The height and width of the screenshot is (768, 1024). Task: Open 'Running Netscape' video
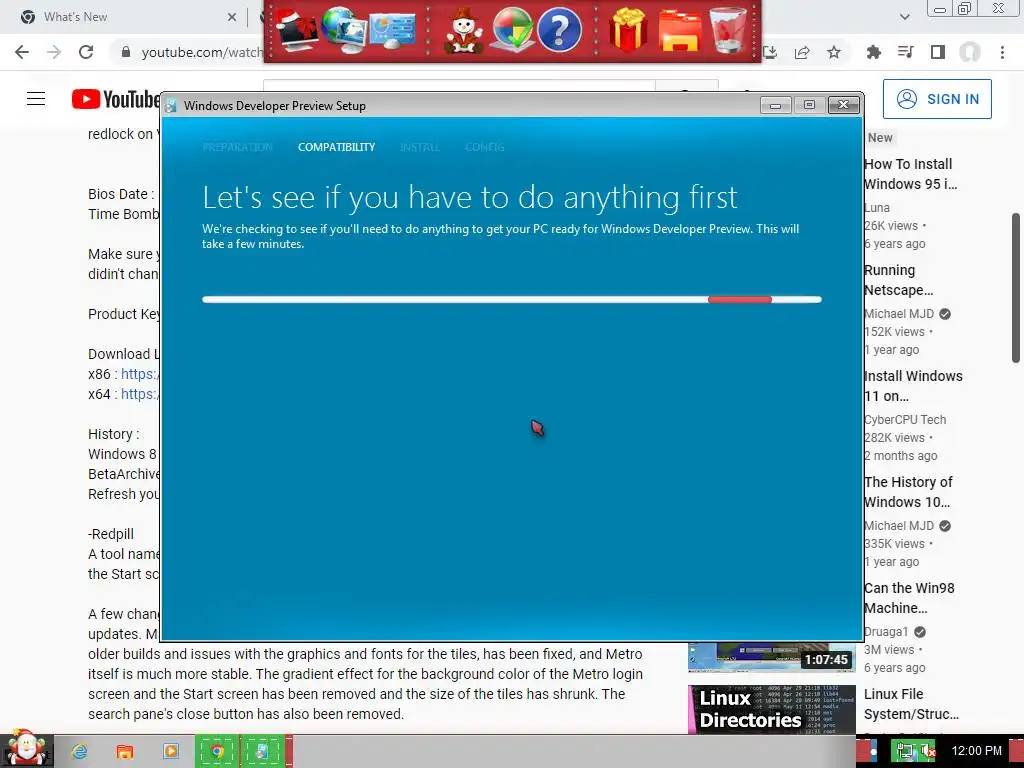click(898, 280)
